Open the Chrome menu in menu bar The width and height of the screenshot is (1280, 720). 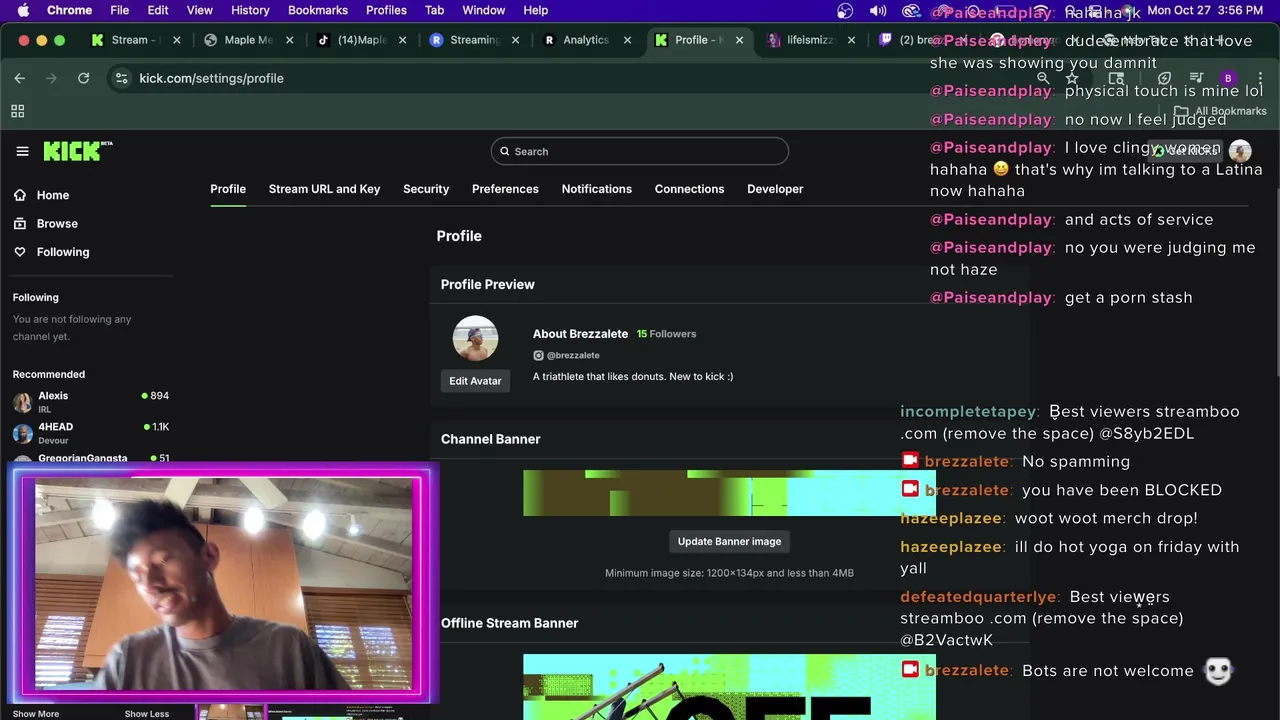69,10
